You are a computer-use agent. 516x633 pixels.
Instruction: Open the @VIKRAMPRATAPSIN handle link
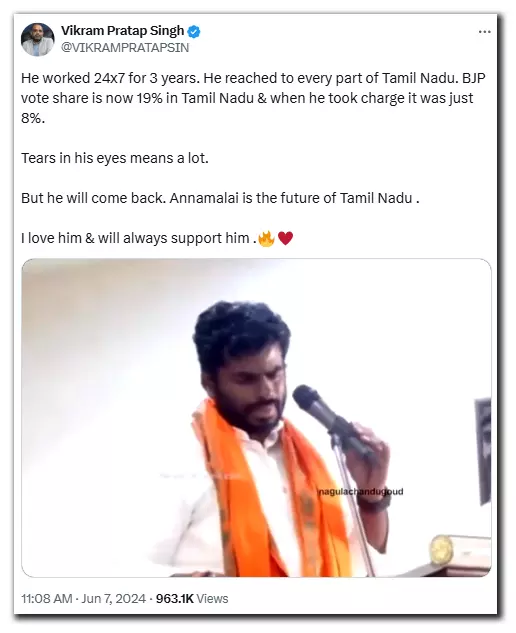[x=125, y=48]
